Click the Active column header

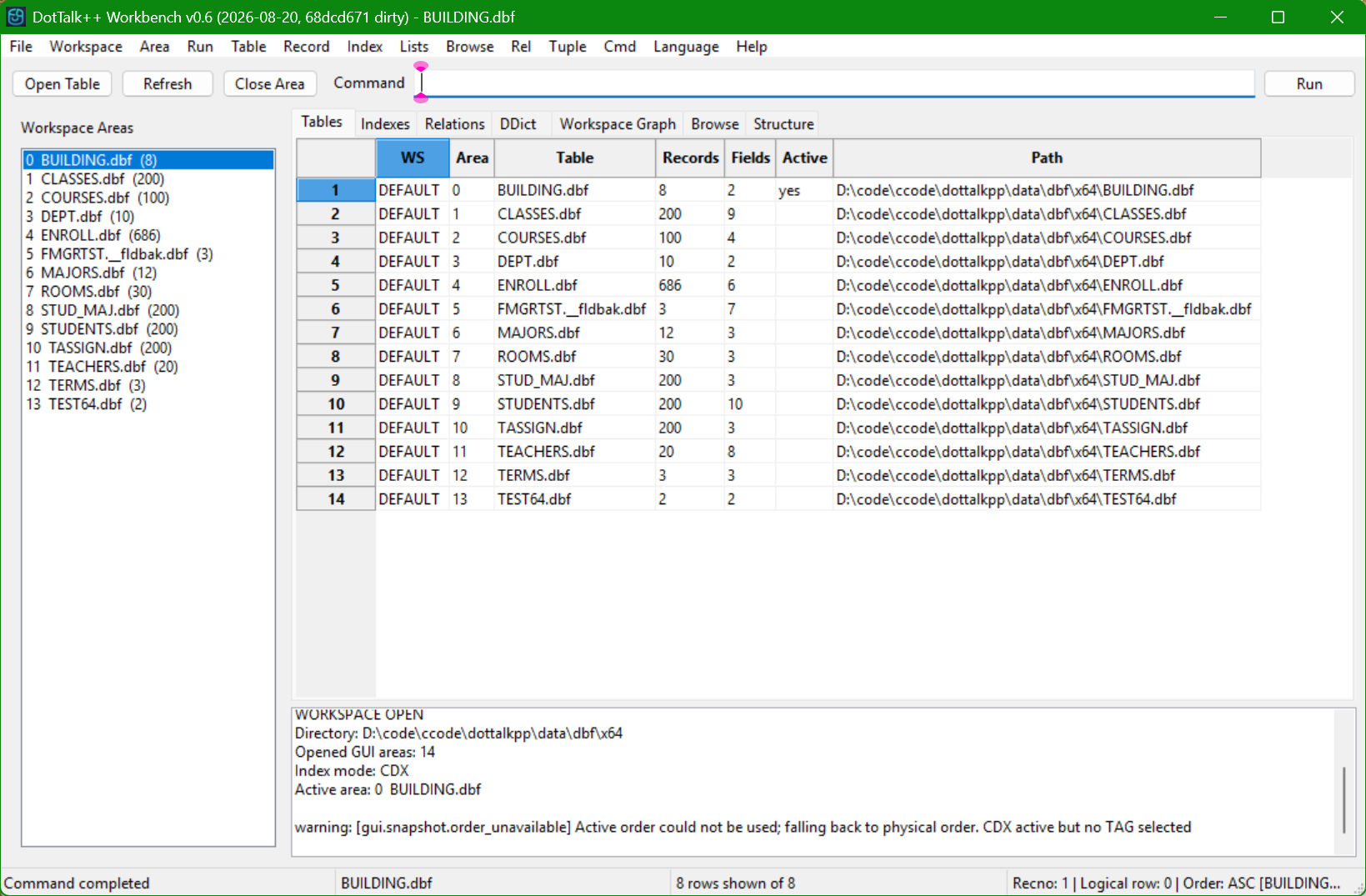(x=804, y=158)
